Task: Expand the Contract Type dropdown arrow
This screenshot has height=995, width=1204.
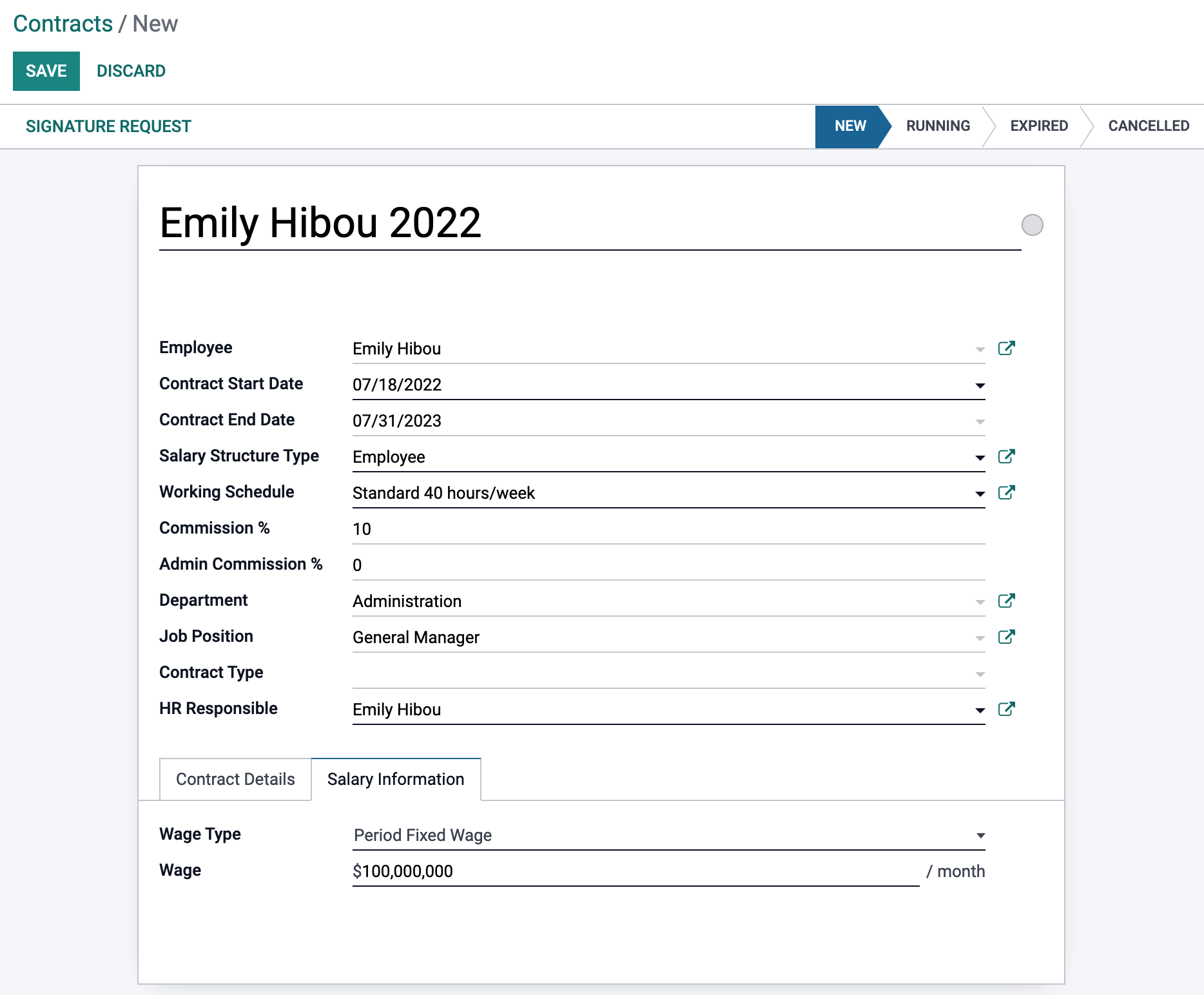Action: [x=980, y=675]
